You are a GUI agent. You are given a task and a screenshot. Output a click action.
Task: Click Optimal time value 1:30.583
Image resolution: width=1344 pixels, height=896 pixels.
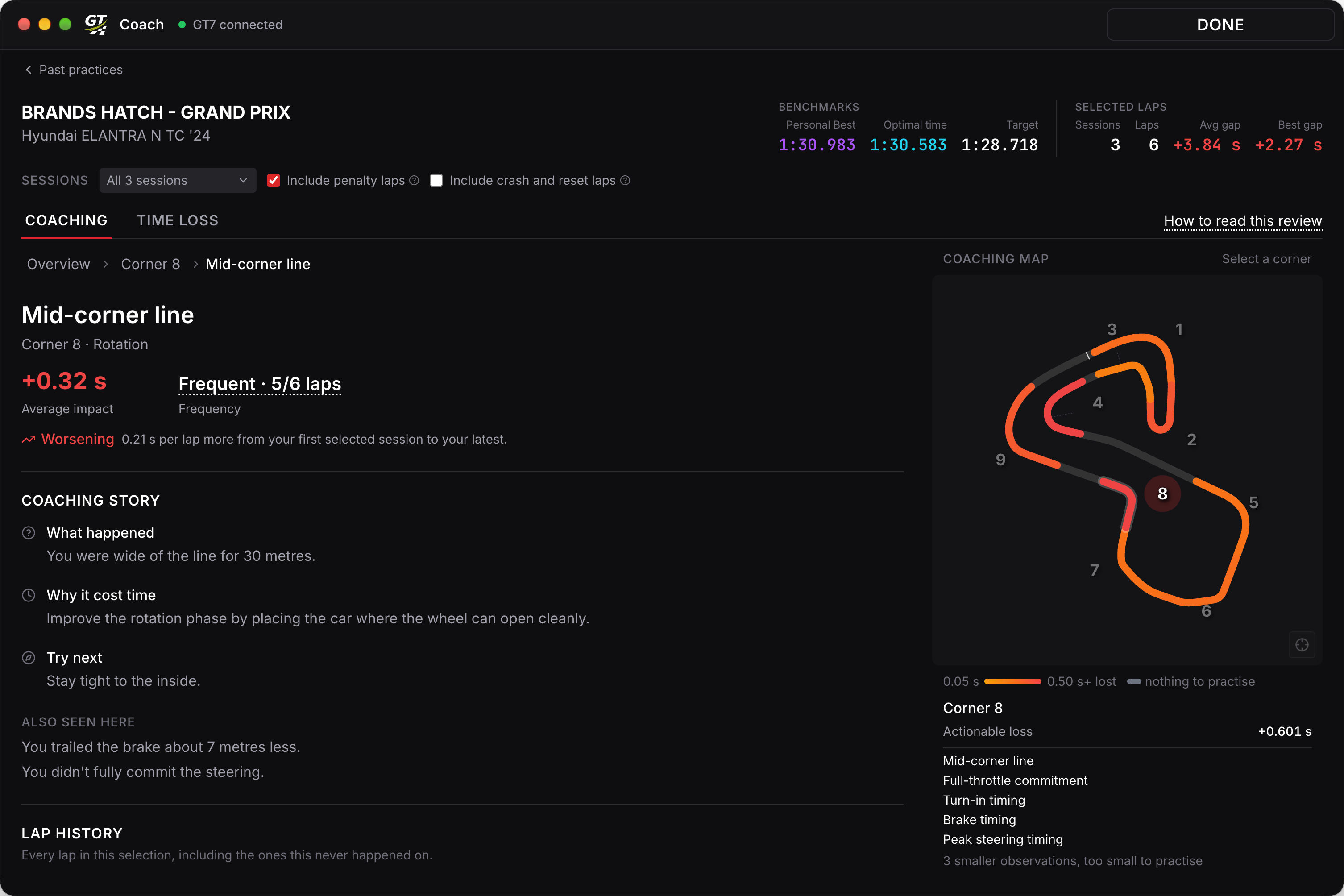(x=908, y=145)
